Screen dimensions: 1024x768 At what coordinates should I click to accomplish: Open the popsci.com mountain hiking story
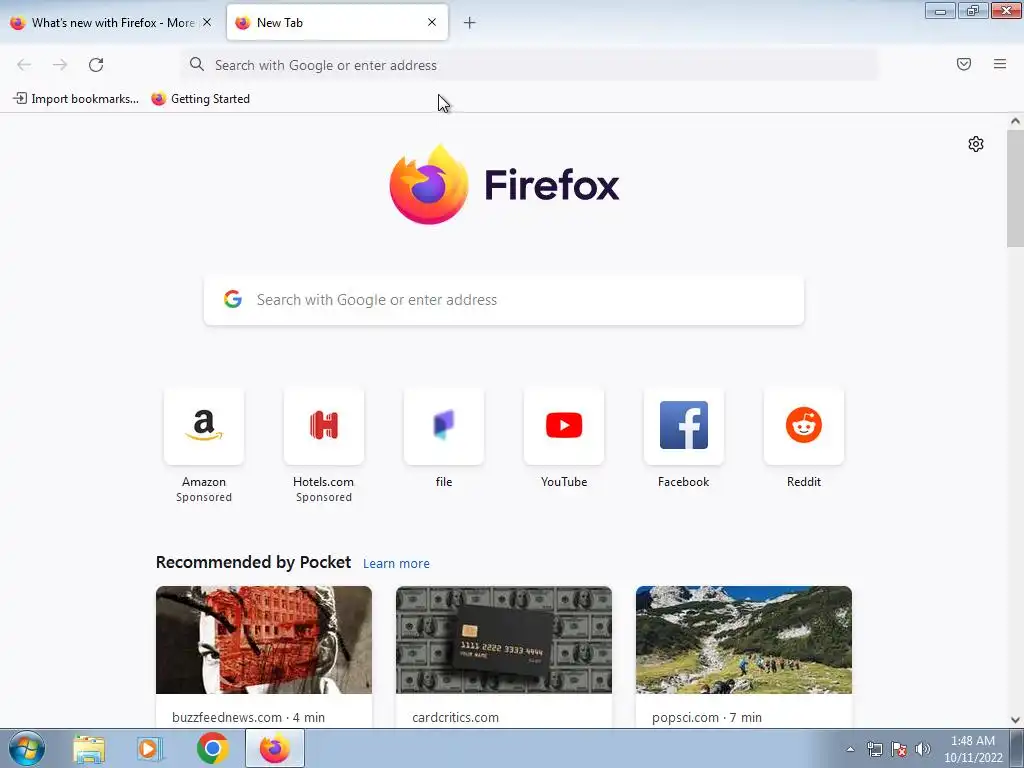click(x=744, y=639)
